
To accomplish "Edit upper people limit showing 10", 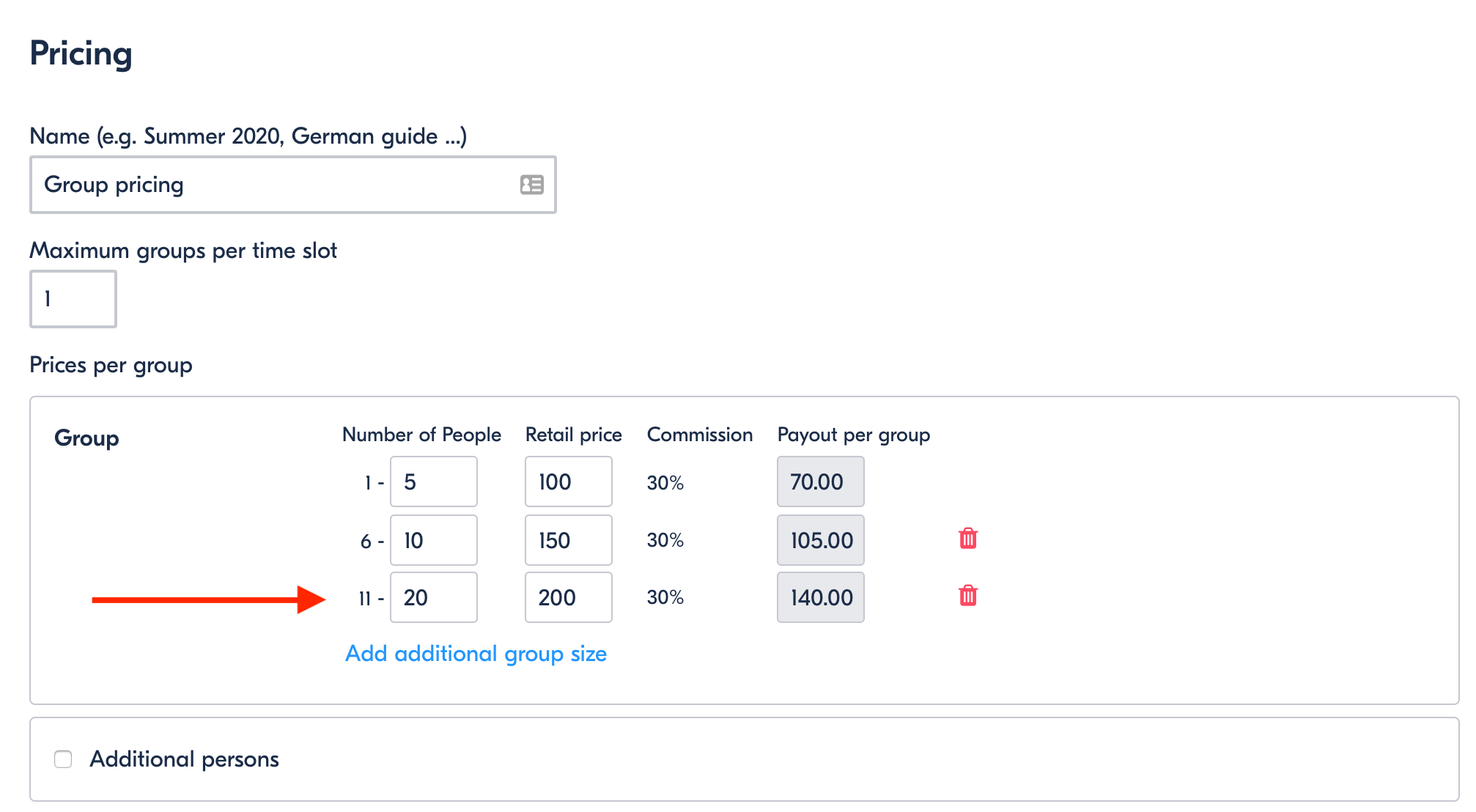I will pyautogui.click(x=434, y=540).
